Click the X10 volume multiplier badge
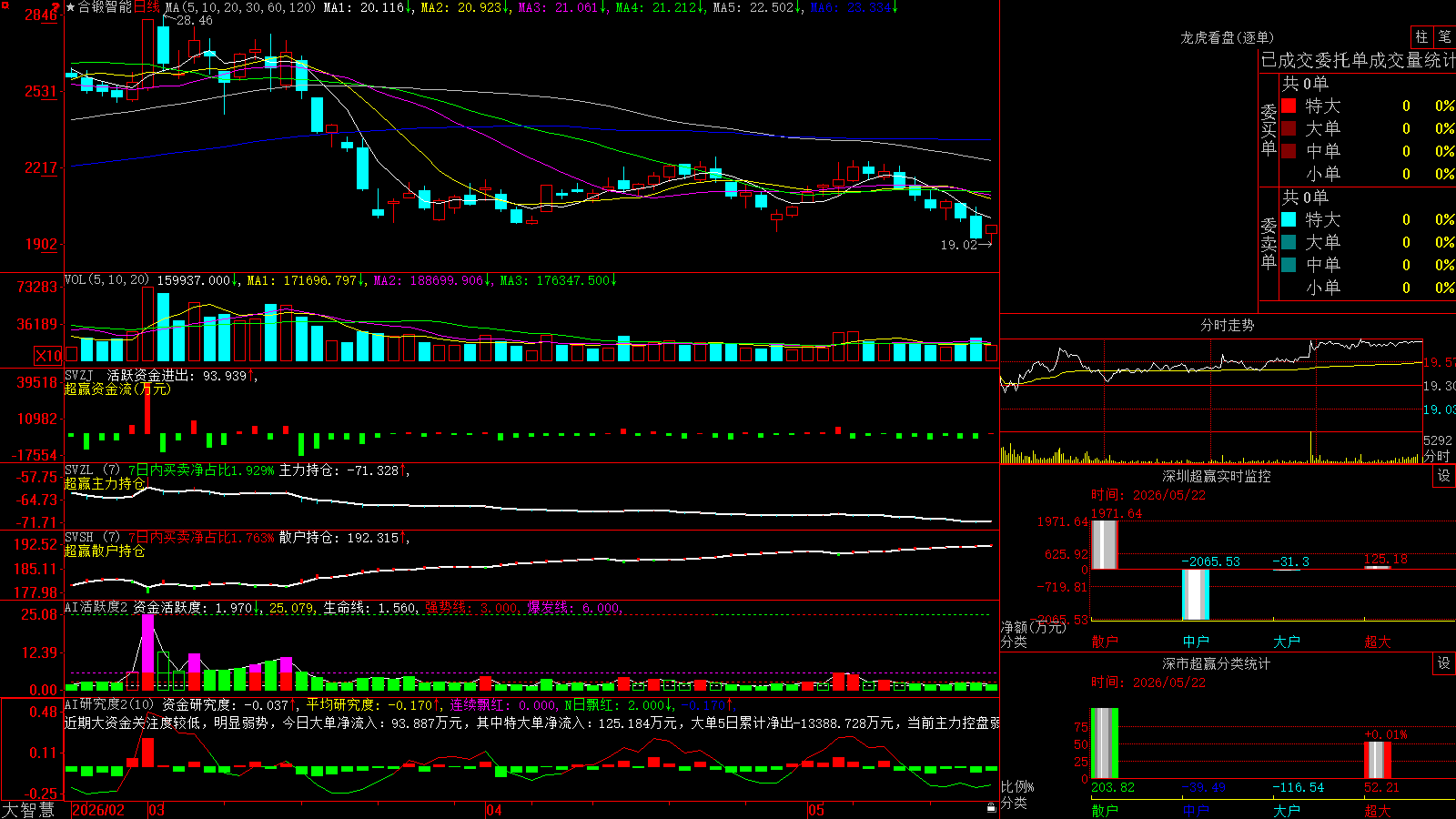The width and height of the screenshot is (1456, 819). tap(48, 356)
